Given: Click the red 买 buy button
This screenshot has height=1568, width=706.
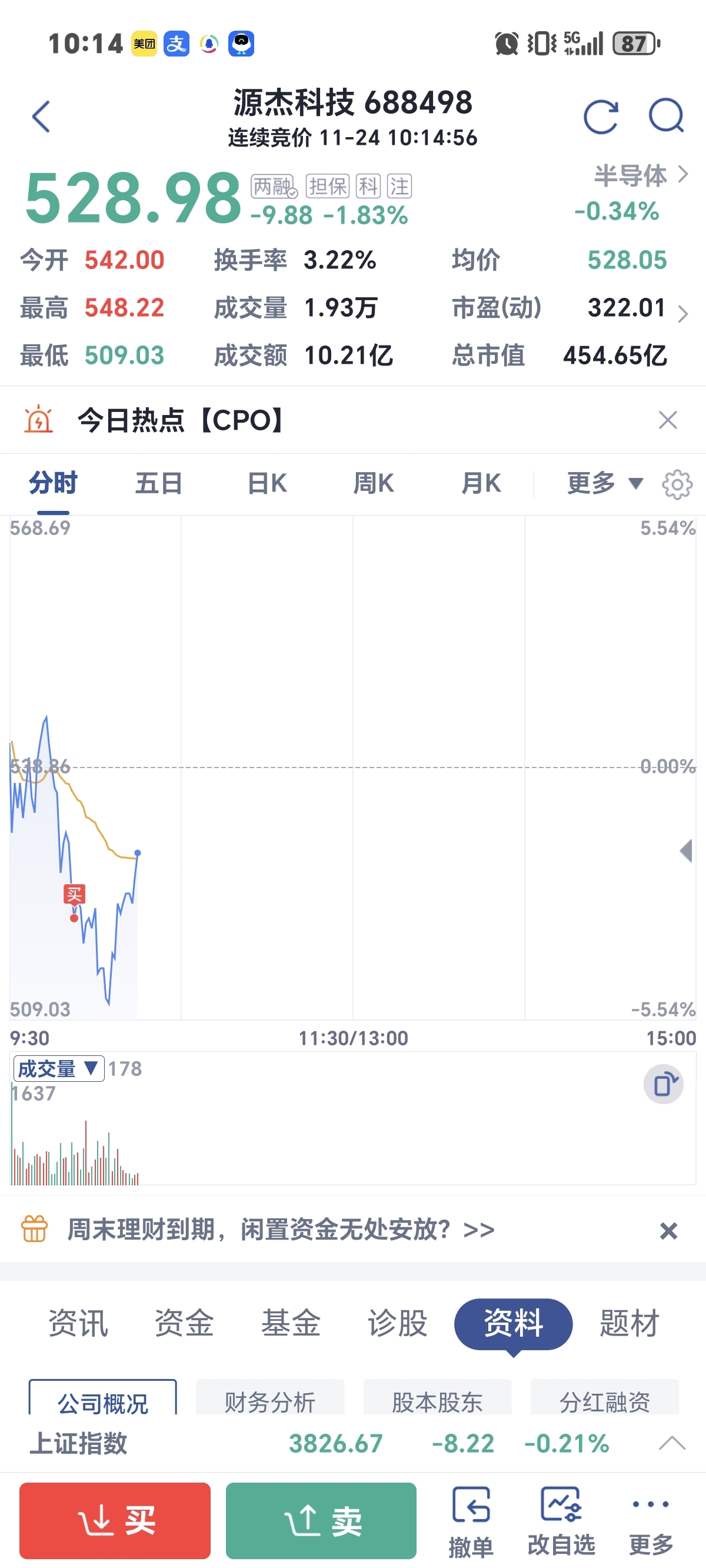Looking at the screenshot, I should tap(115, 1520).
